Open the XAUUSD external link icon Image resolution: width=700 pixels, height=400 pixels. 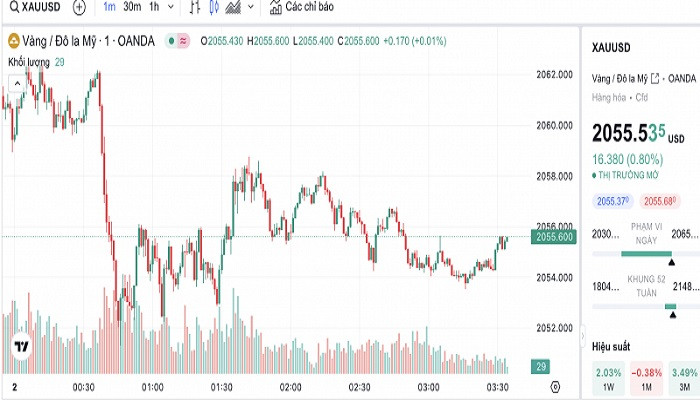(655, 78)
